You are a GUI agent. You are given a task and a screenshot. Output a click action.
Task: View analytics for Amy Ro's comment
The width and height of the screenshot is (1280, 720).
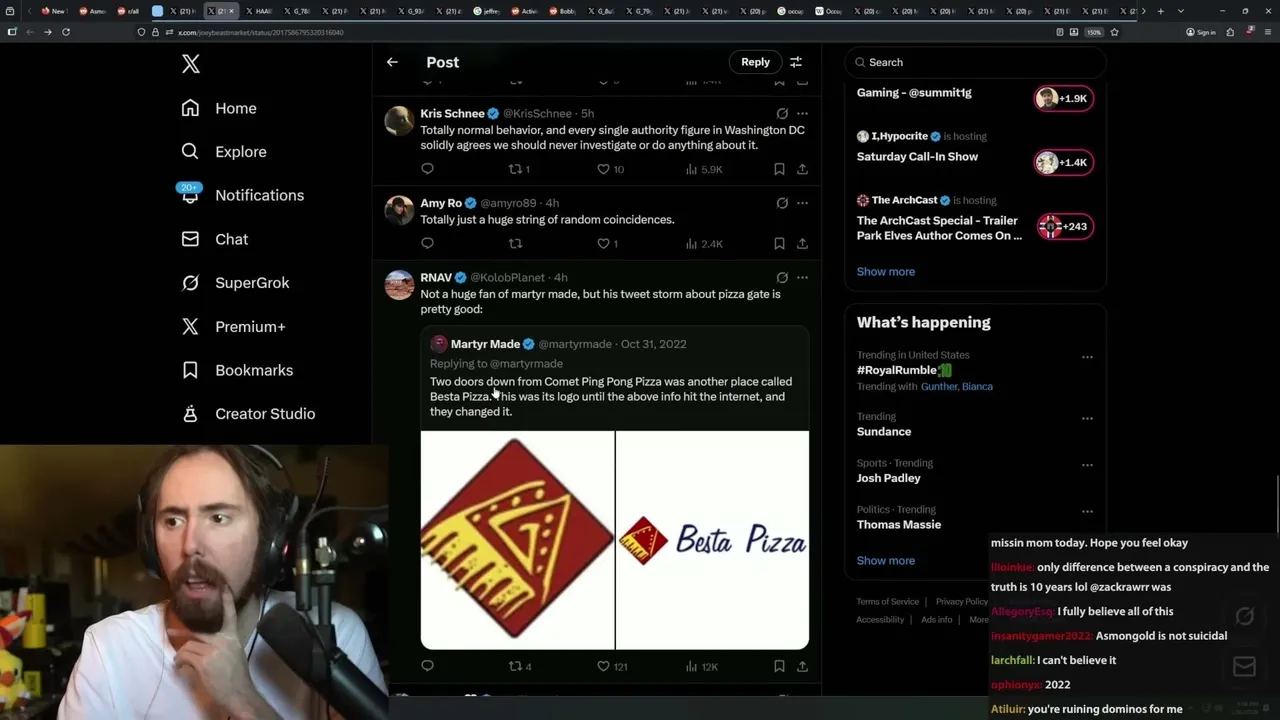[x=704, y=243]
